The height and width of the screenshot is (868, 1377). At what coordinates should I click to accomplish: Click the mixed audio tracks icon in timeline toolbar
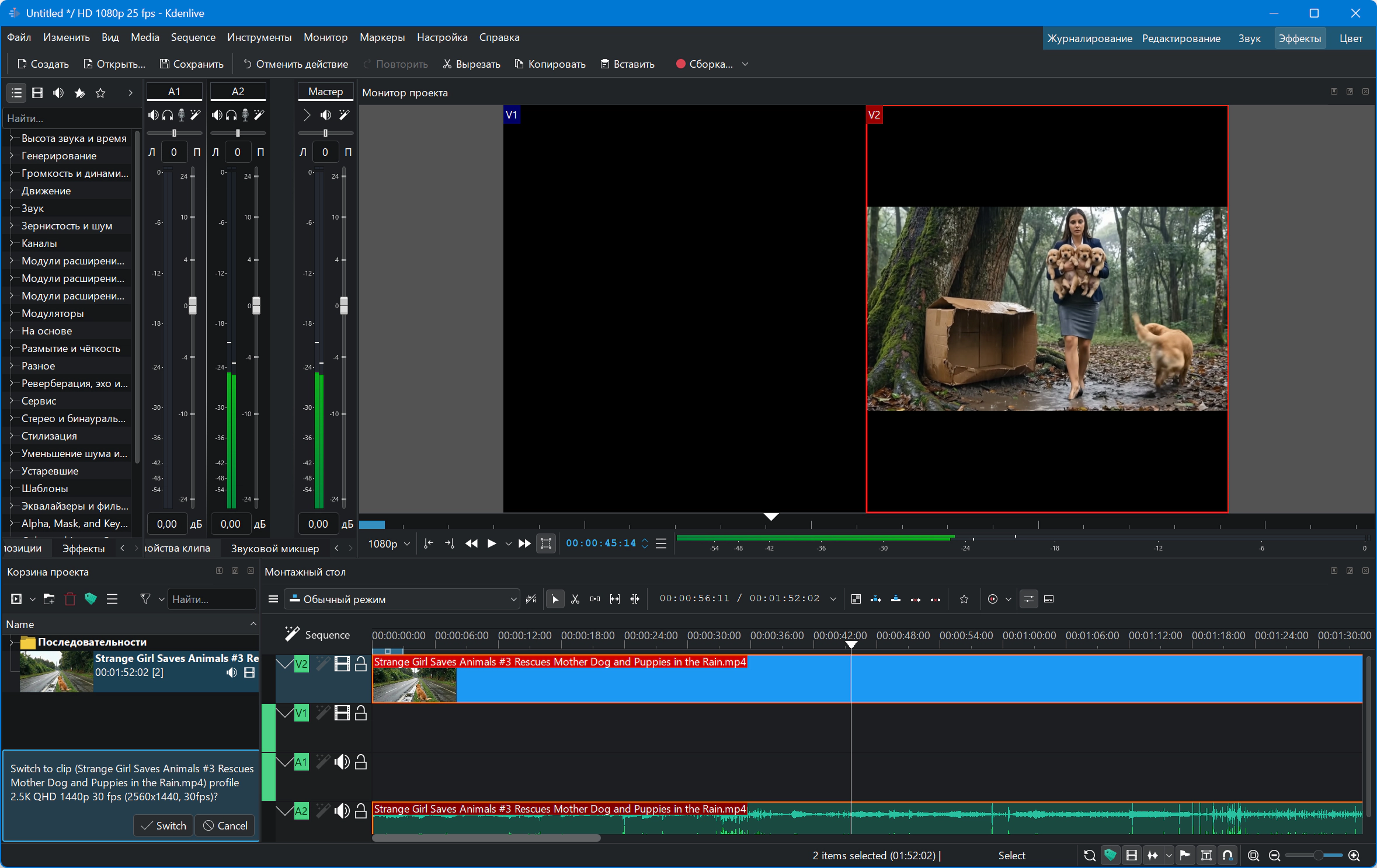[856, 599]
